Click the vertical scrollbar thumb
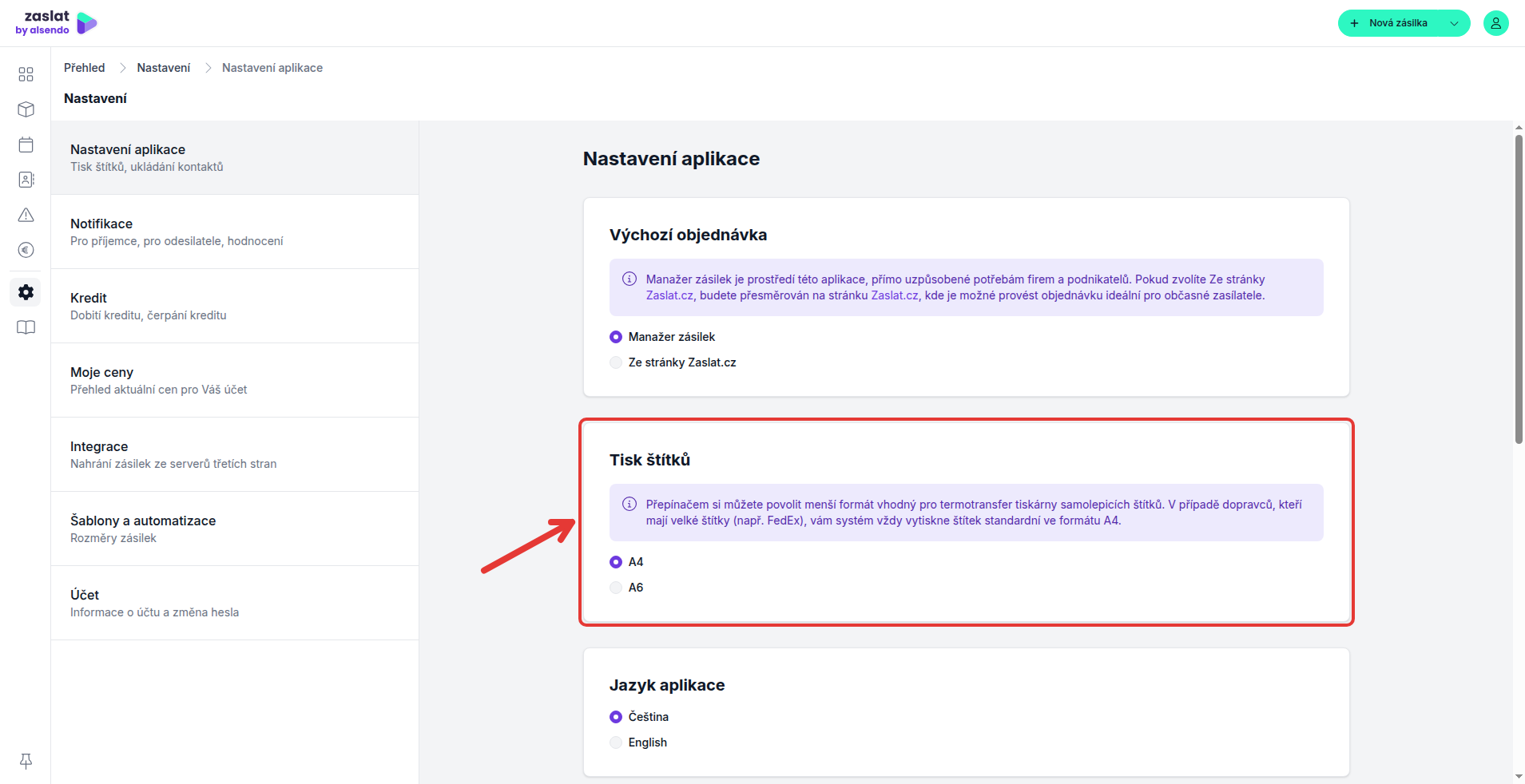Image resolution: width=1525 pixels, height=784 pixels. tap(1519, 288)
